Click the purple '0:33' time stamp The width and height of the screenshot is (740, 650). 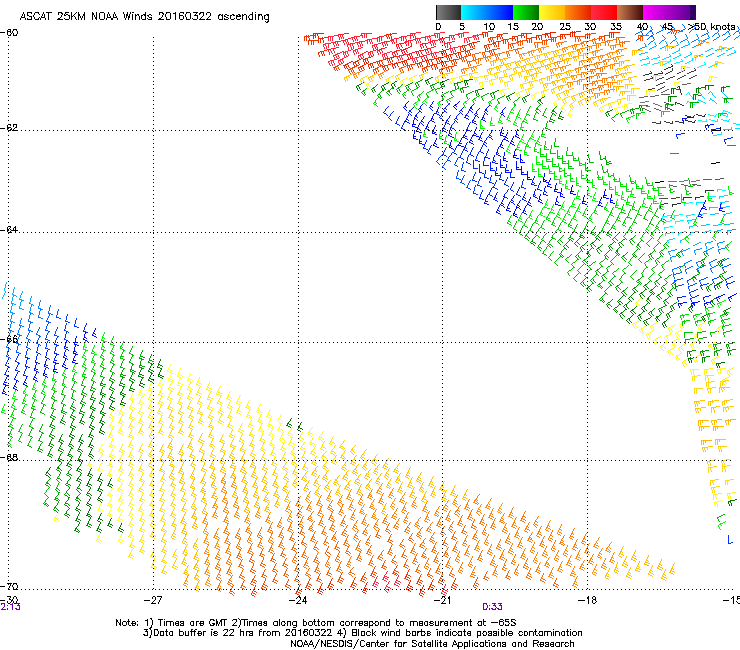coord(492,607)
